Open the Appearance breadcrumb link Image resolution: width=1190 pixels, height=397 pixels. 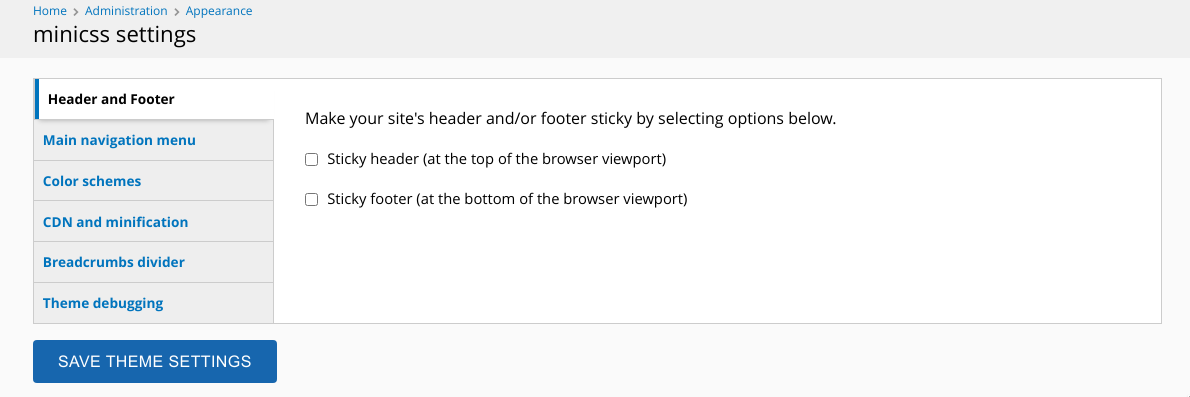(x=219, y=11)
